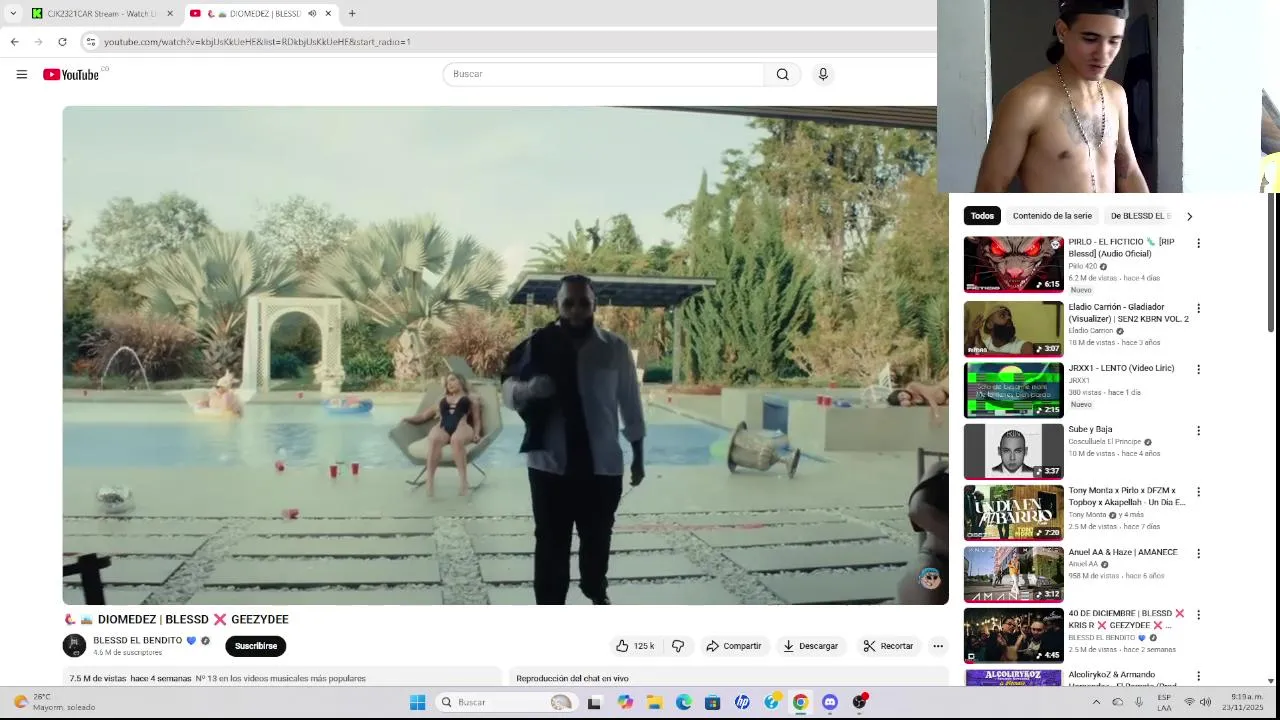Open Windows Start menu
This screenshot has height=720, width=1280.
pyautogui.click(x=417, y=702)
